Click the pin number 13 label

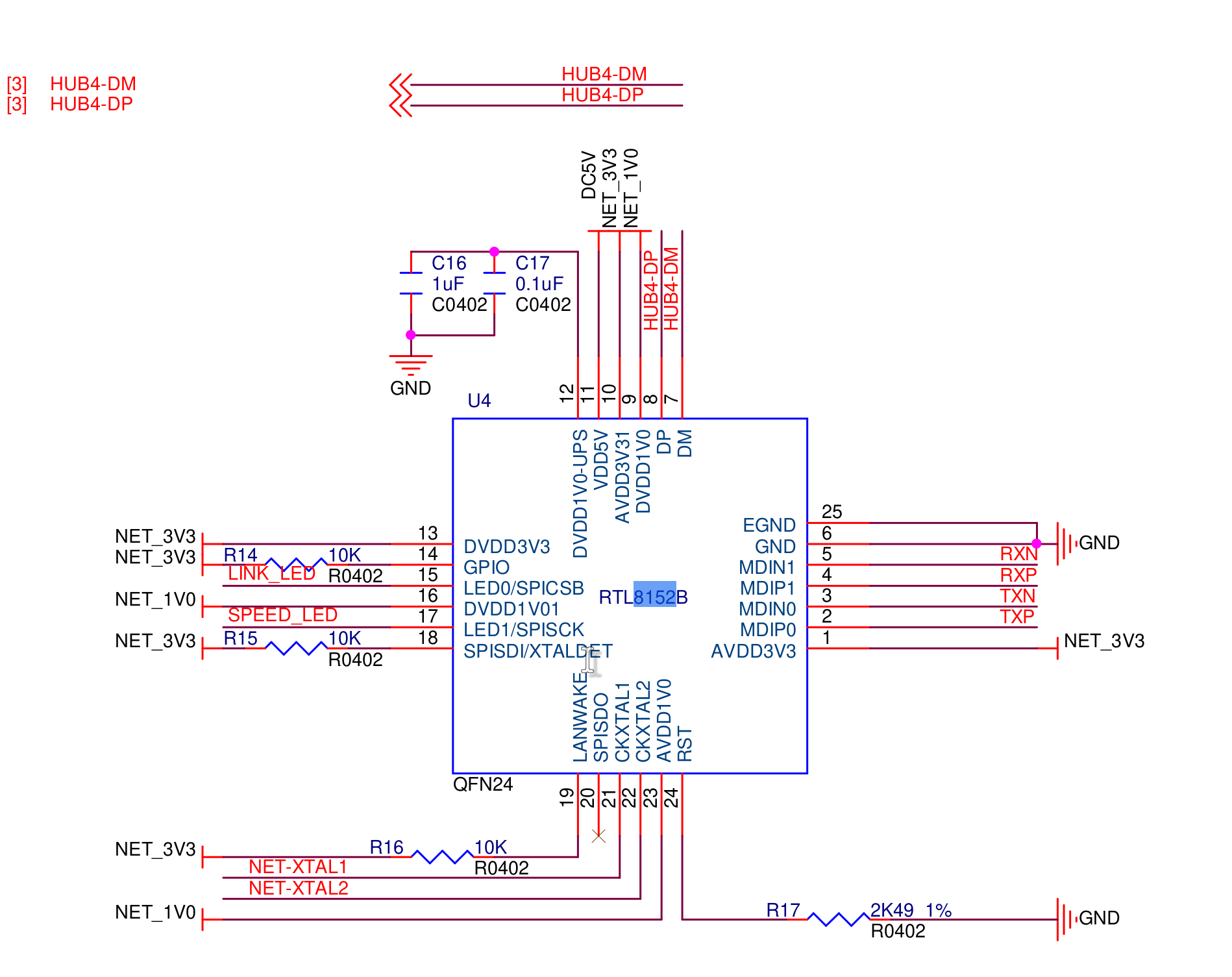coord(428,533)
